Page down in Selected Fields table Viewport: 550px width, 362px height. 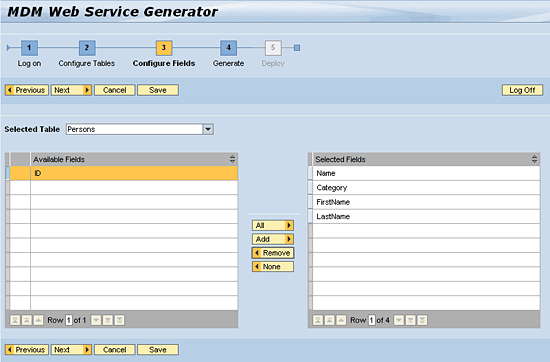(410, 320)
